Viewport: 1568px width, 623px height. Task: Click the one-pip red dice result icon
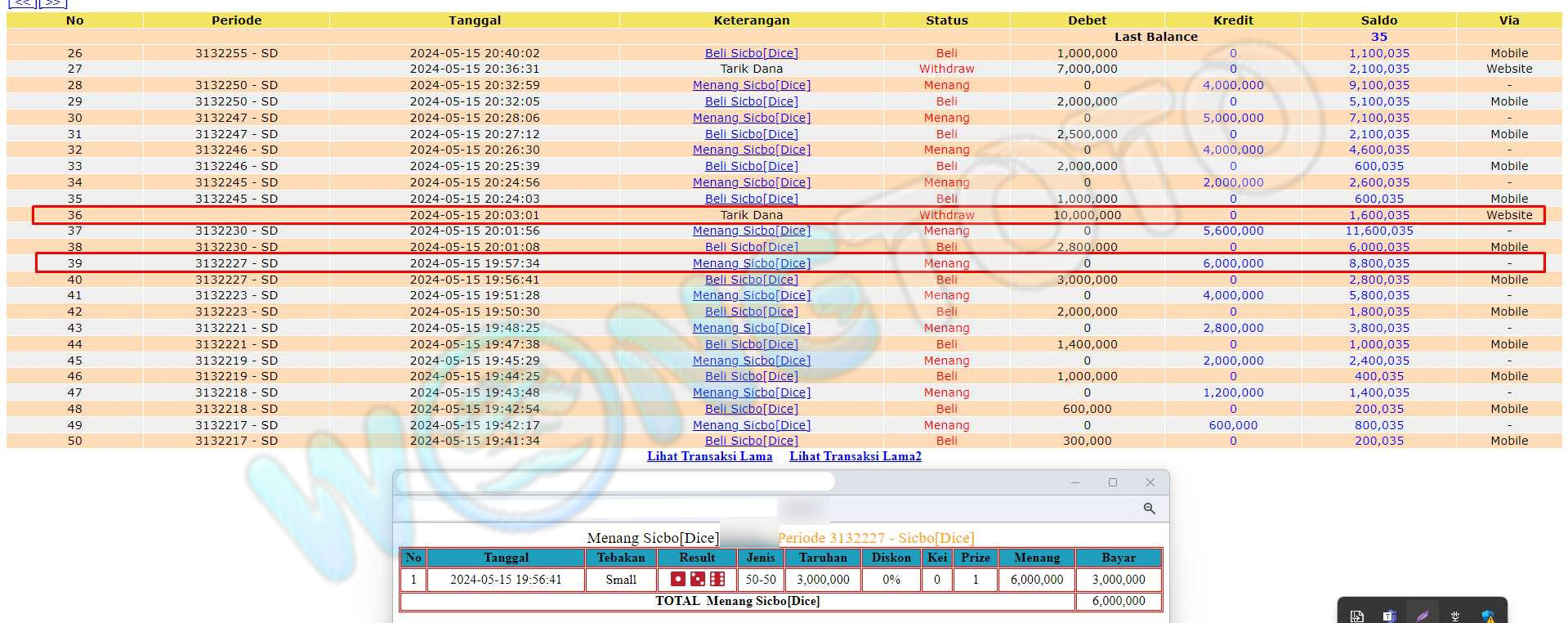pyautogui.click(x=677, y=579)
